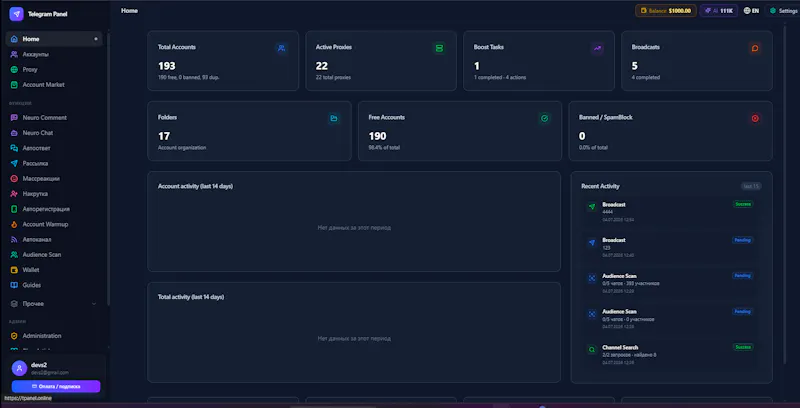Image resolution: width=800 pixels, height=408 pixels.
Task: Click the Массреакции smiley icon
Action: tap(14, 178)
